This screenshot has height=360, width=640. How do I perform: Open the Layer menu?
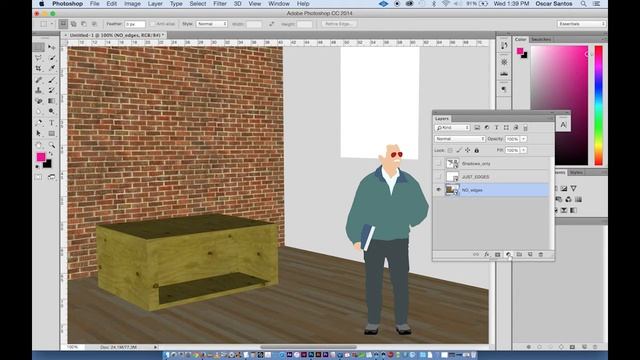coord(155,4)
